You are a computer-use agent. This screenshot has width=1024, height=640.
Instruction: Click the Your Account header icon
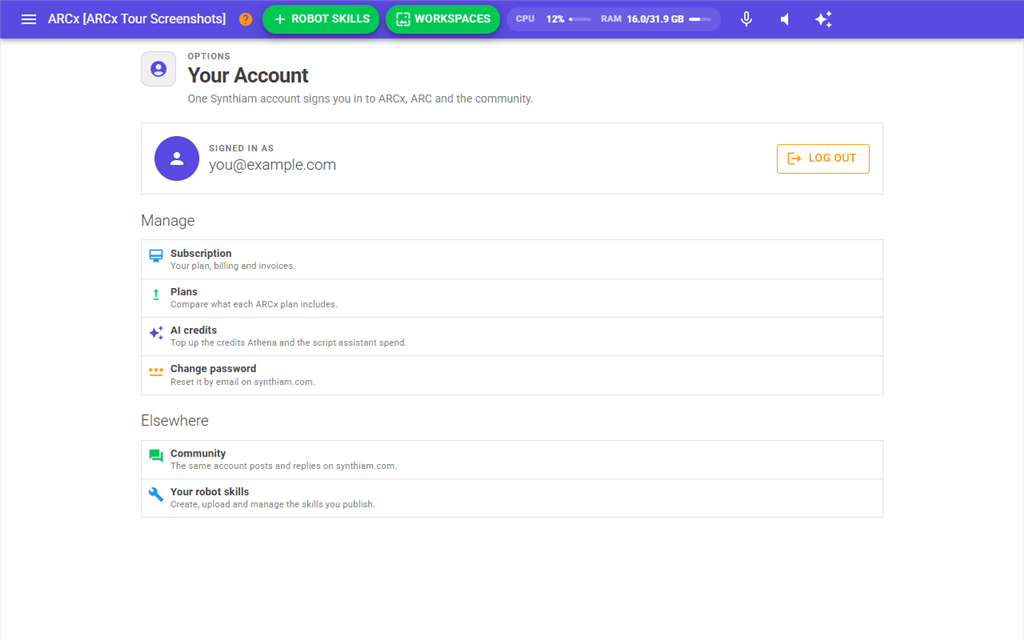click(159, 69)
